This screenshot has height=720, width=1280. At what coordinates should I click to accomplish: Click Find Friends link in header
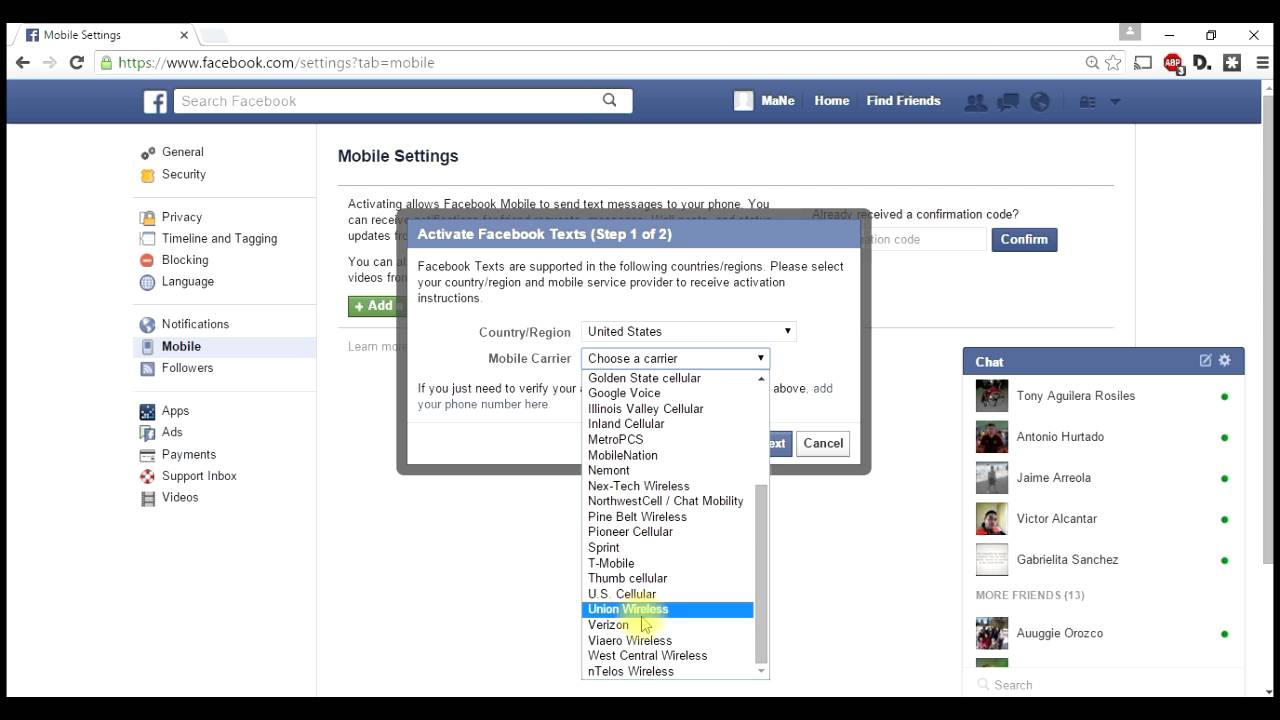coord(903,101)
